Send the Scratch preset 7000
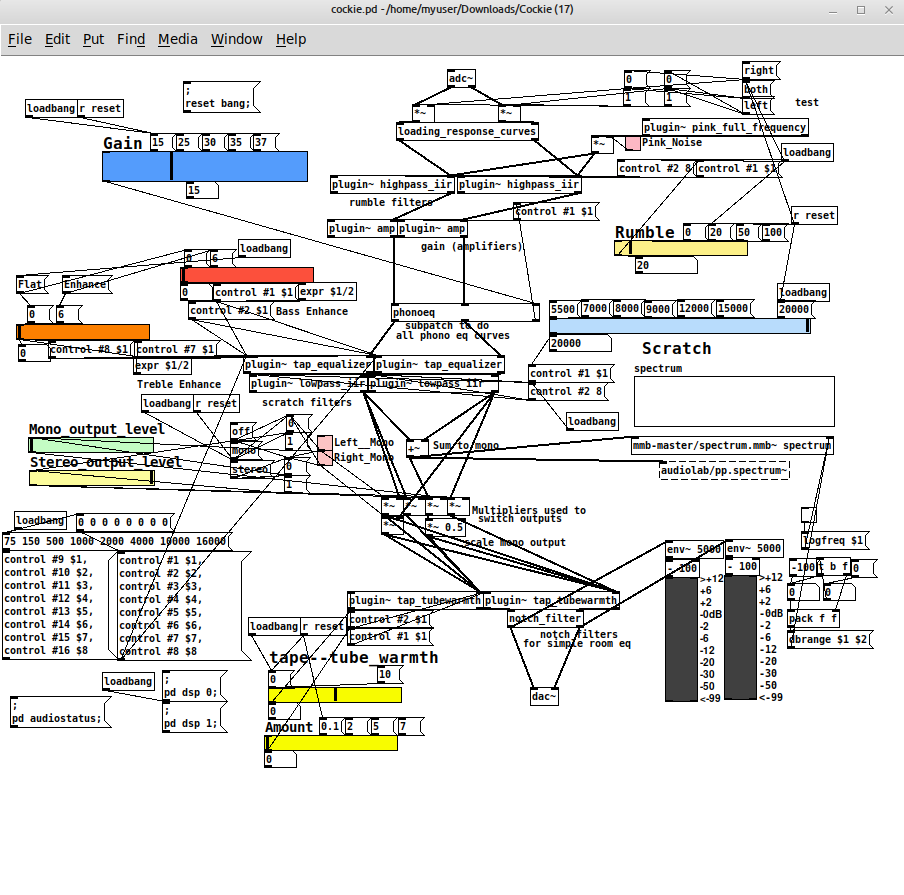The width and height of the screenshot is (904, 895). (x=596, y=309)
